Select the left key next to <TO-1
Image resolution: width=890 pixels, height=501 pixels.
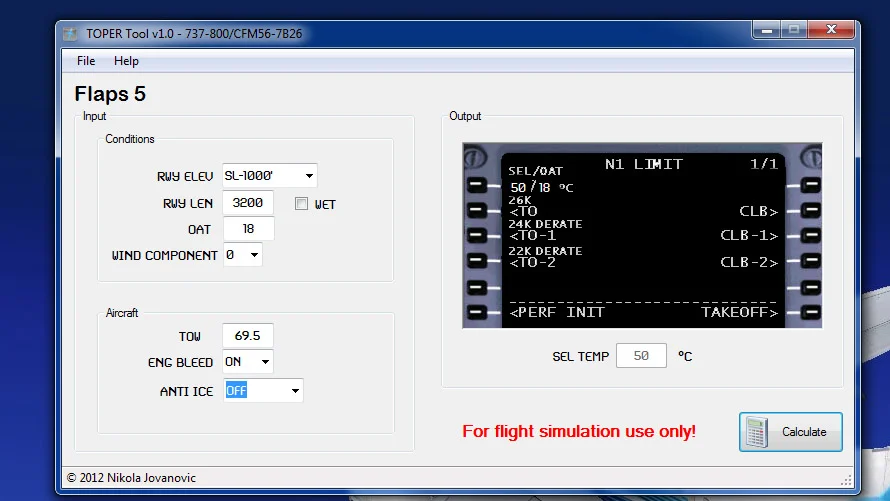coord(476,235)
